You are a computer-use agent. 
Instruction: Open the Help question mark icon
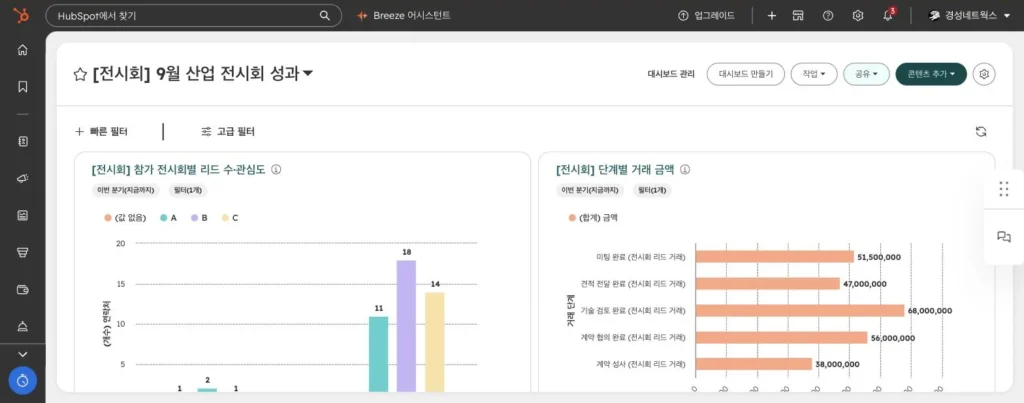[828, 16]
